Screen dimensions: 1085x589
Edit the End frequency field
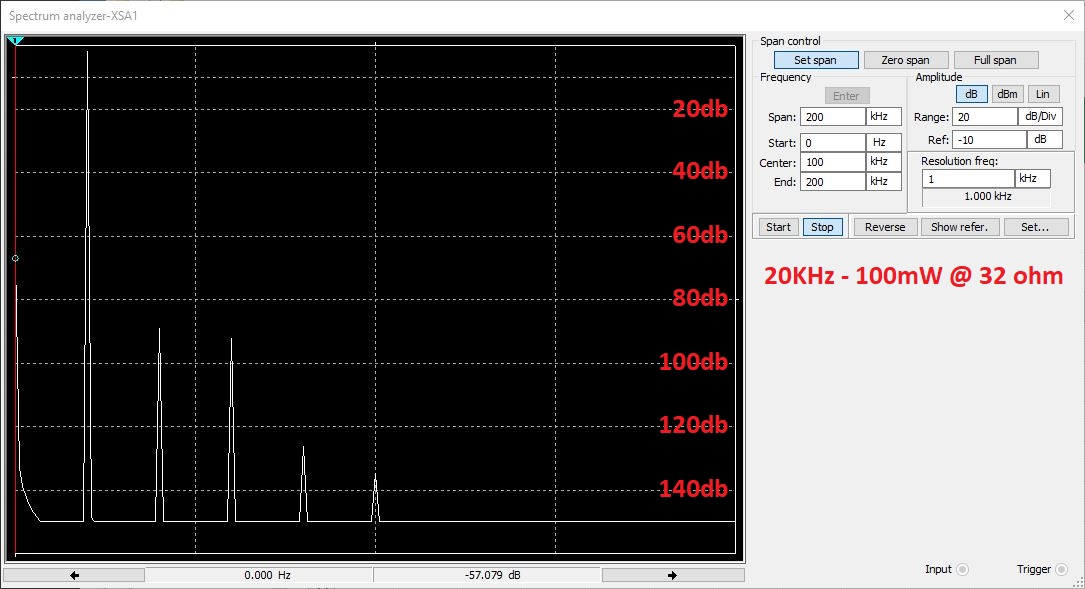coord(832,181)
